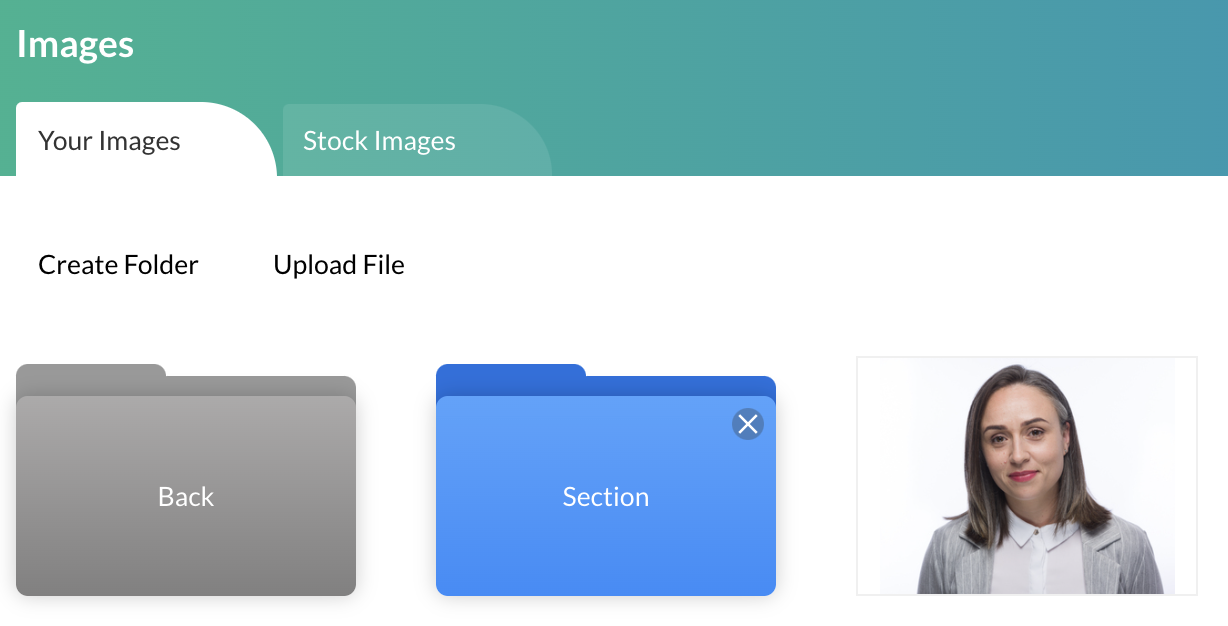This screenshot has height=626, width=1228.
Task: Click the Images panel header
Action: (x=75, y=44)
